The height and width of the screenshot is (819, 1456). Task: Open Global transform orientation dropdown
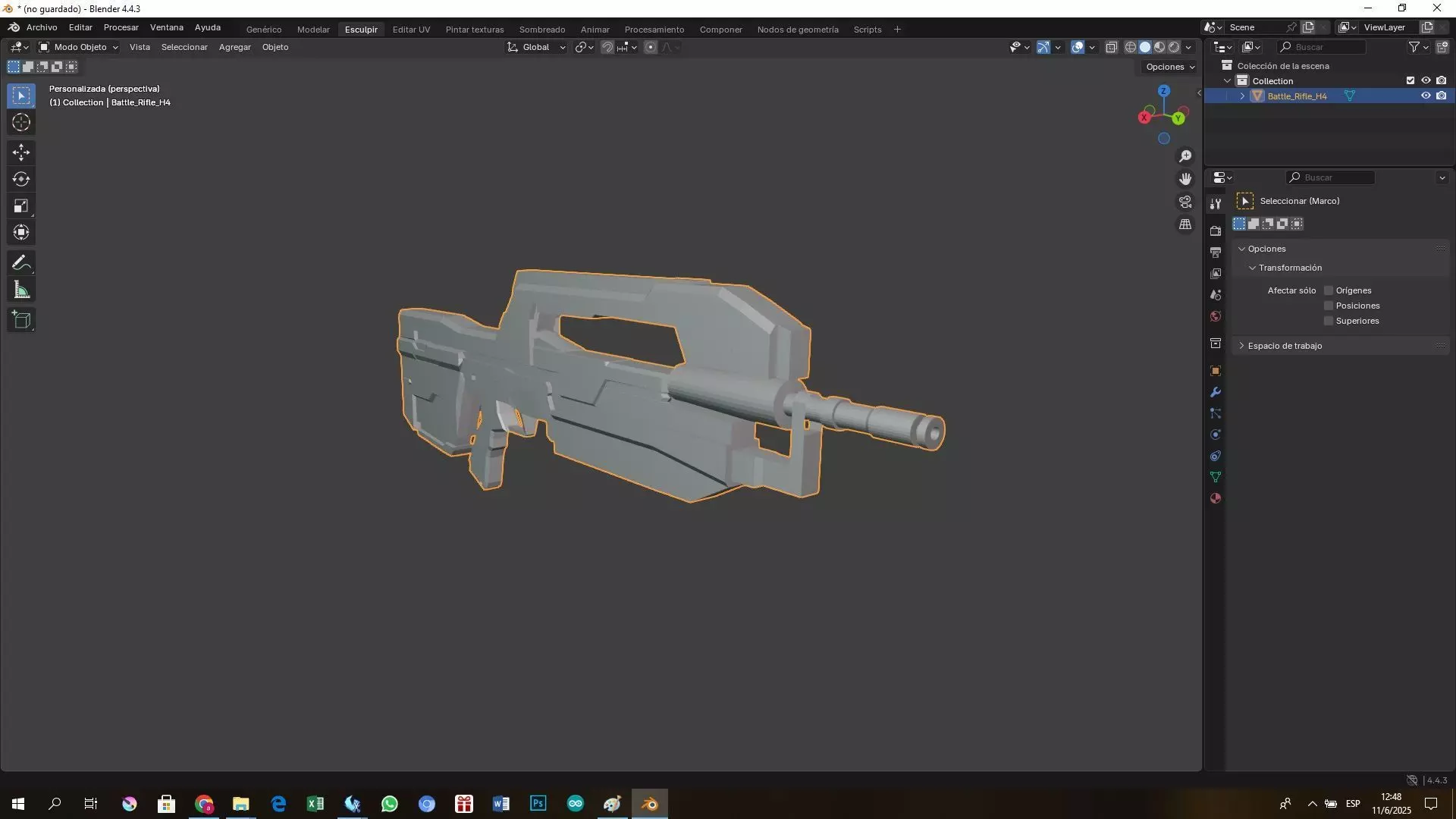(537, 47)
